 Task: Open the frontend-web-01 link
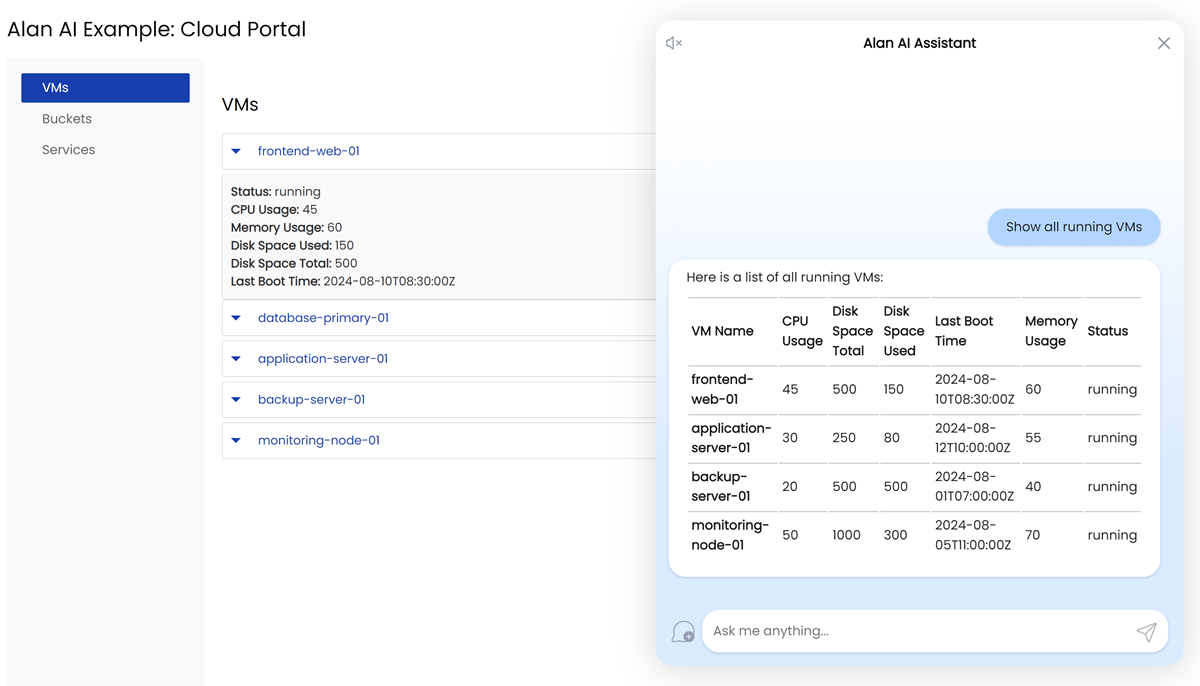coord(308,151)
